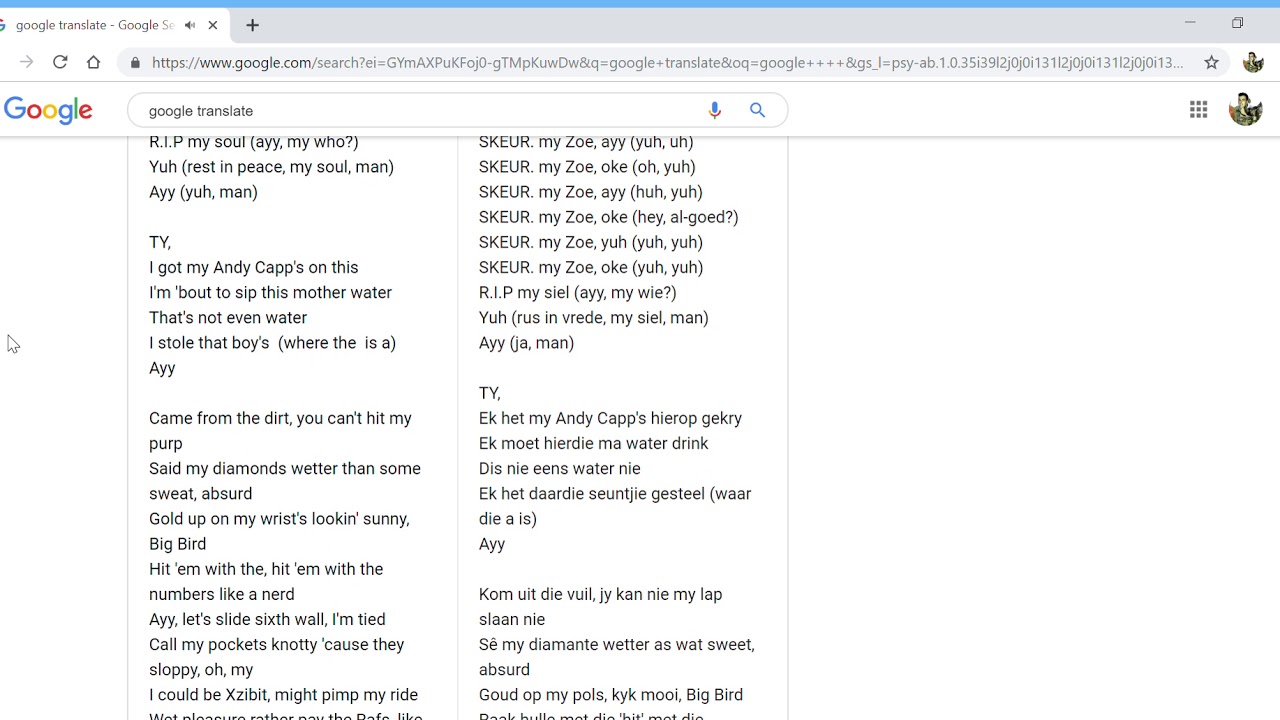
Task: Open the Google apps grid
Action: [x=1198, y=109]
